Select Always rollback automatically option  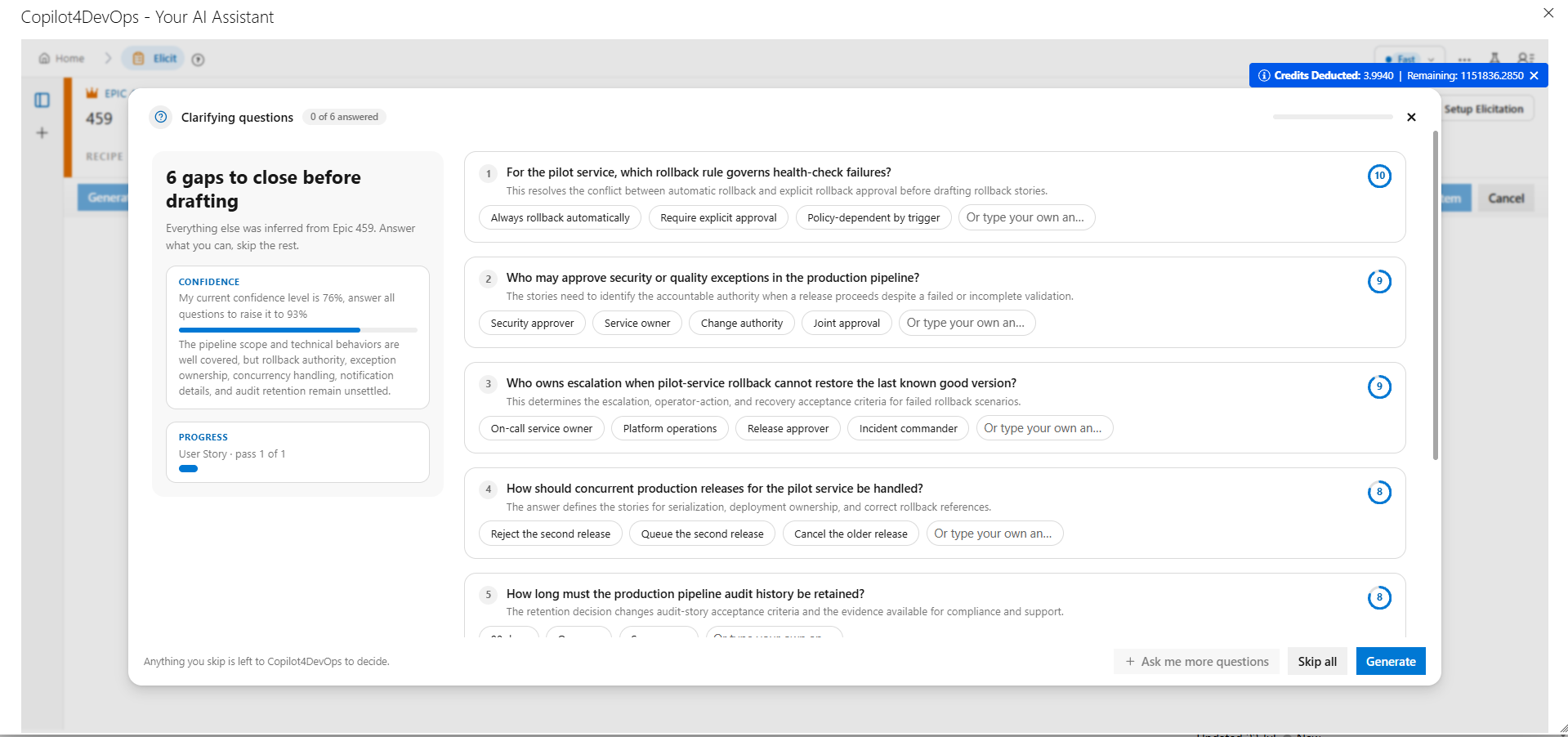pyautogui.click(x=560, y=217)
